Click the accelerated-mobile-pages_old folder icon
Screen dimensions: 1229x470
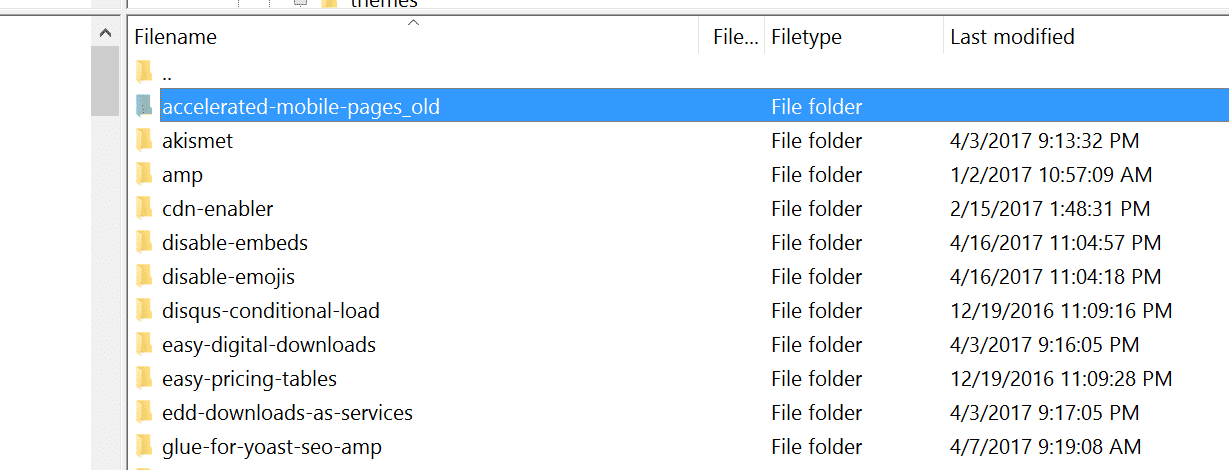[x=144, y=106]
